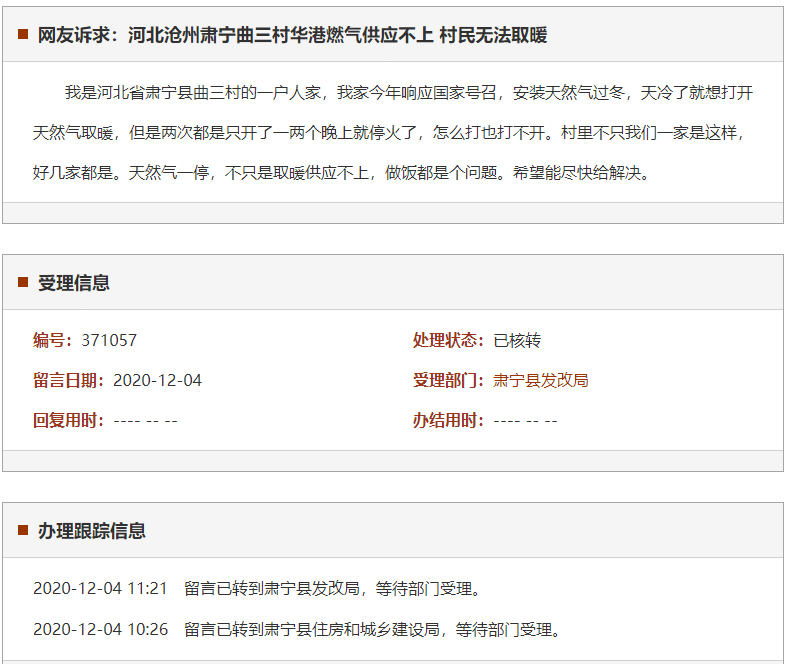This screenshot has width=788, height=664.
Task: Select the complaint title about 华港燃气供应不上
Action: pos(292,35)
